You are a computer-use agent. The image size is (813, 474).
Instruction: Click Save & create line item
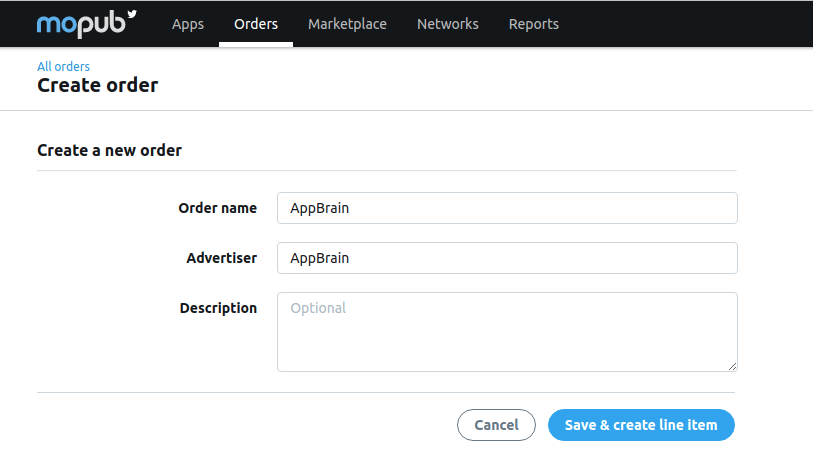pyautogui.click(x=641, y=425)
